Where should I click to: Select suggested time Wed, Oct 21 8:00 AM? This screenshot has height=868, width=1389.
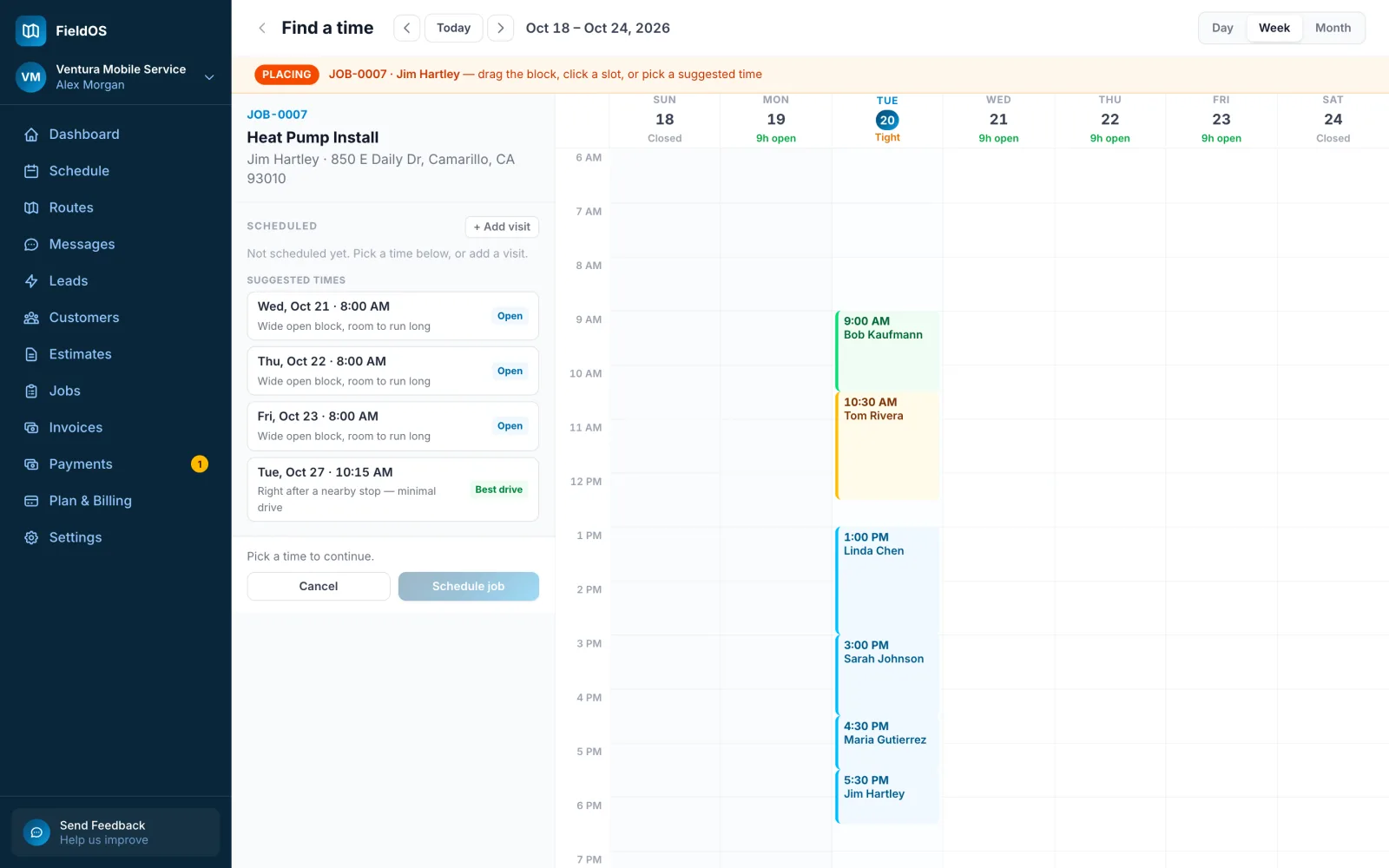point(392,316)
